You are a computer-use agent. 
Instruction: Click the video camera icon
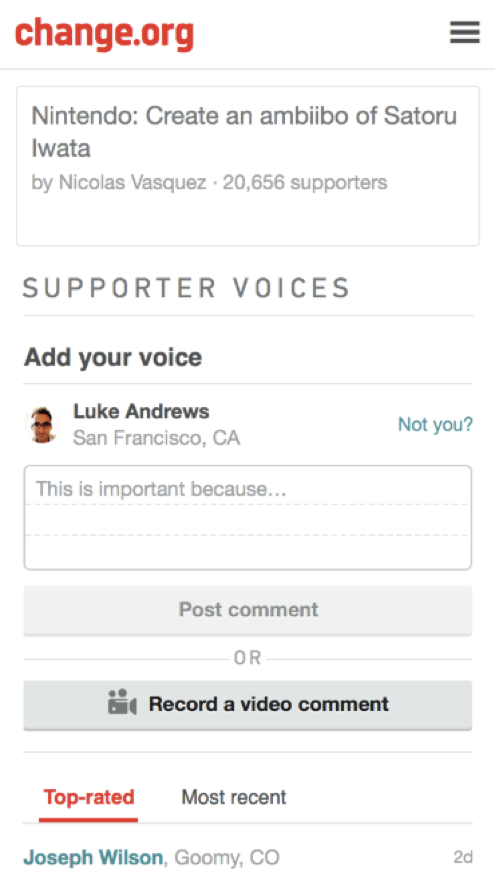[122, 703]
